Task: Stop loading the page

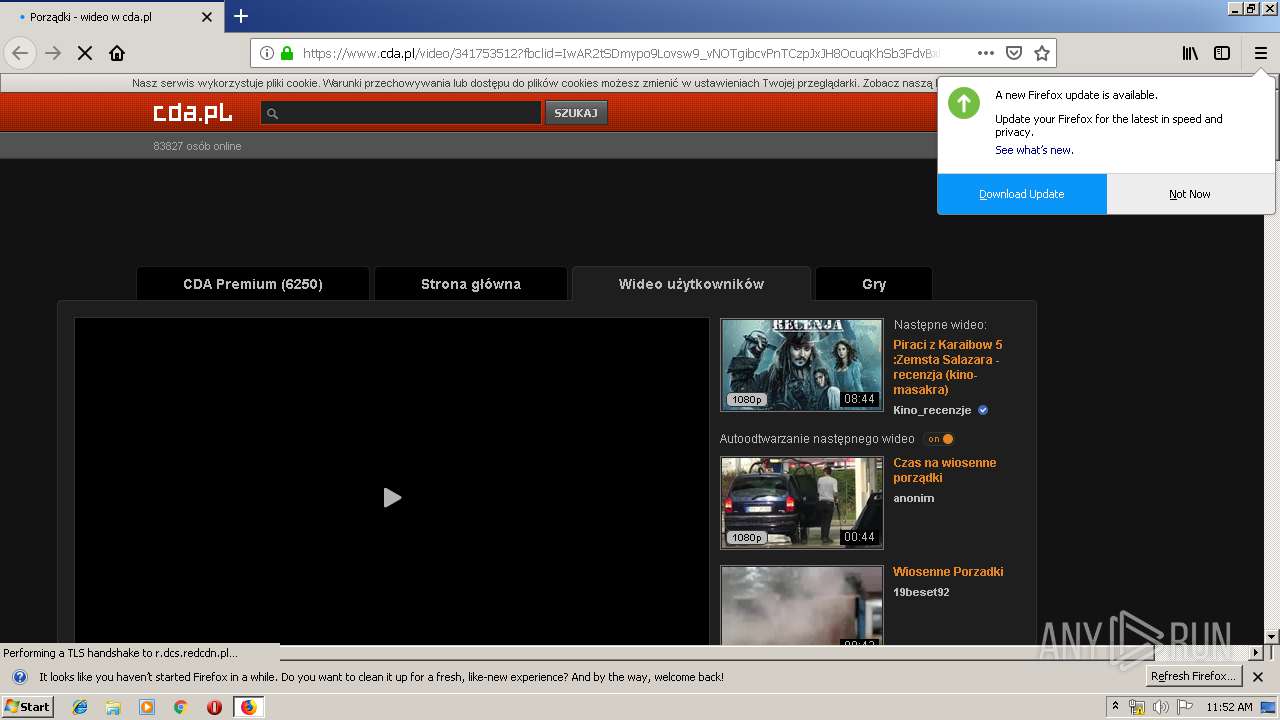Action: pos(85,53)
